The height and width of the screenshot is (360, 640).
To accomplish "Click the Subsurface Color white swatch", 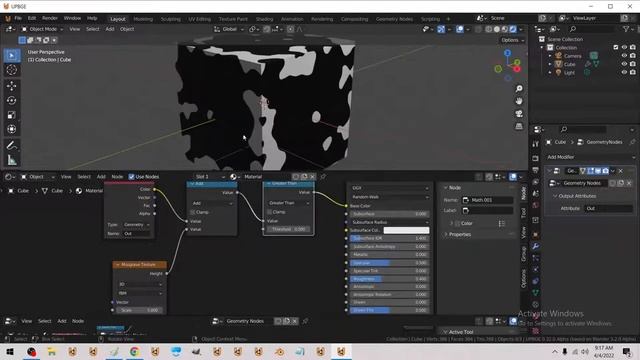I will (406, 230).
